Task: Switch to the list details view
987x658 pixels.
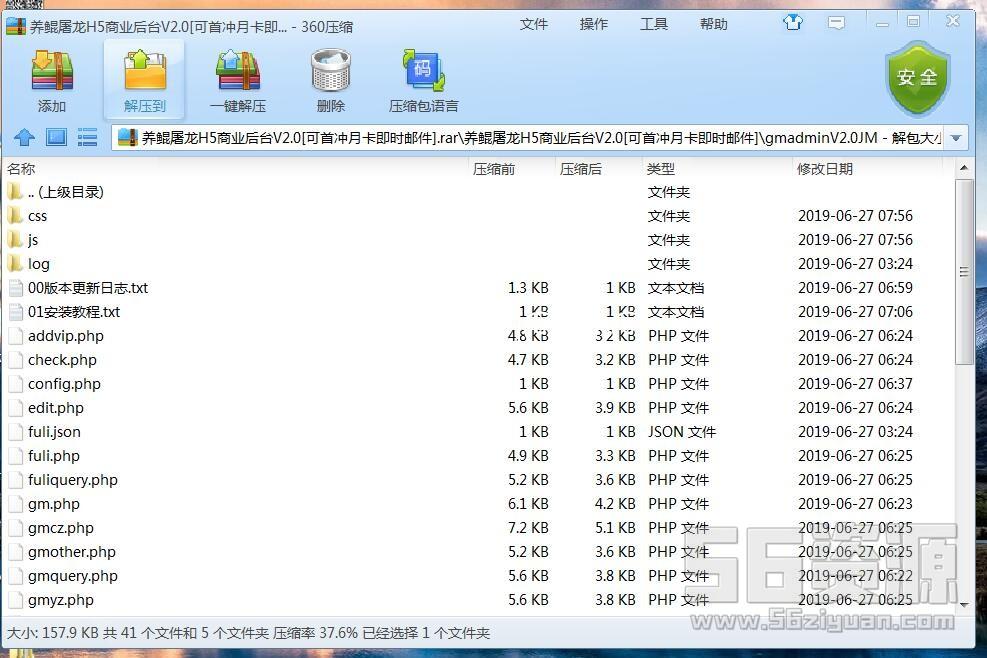Action: (x=87, y=137)
